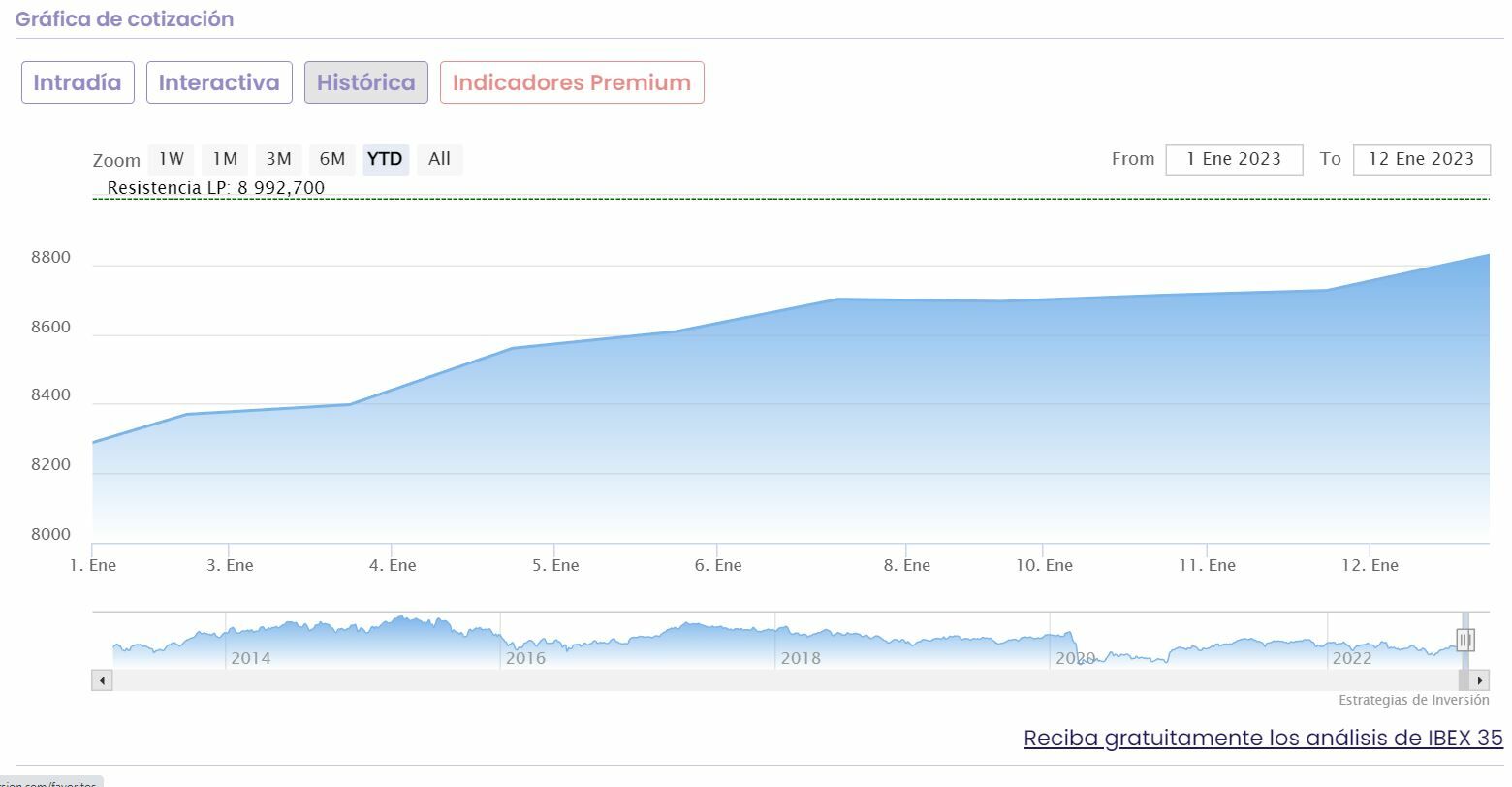
Task: Choose the 1M zoom range
Action: (x=225, y=159)
